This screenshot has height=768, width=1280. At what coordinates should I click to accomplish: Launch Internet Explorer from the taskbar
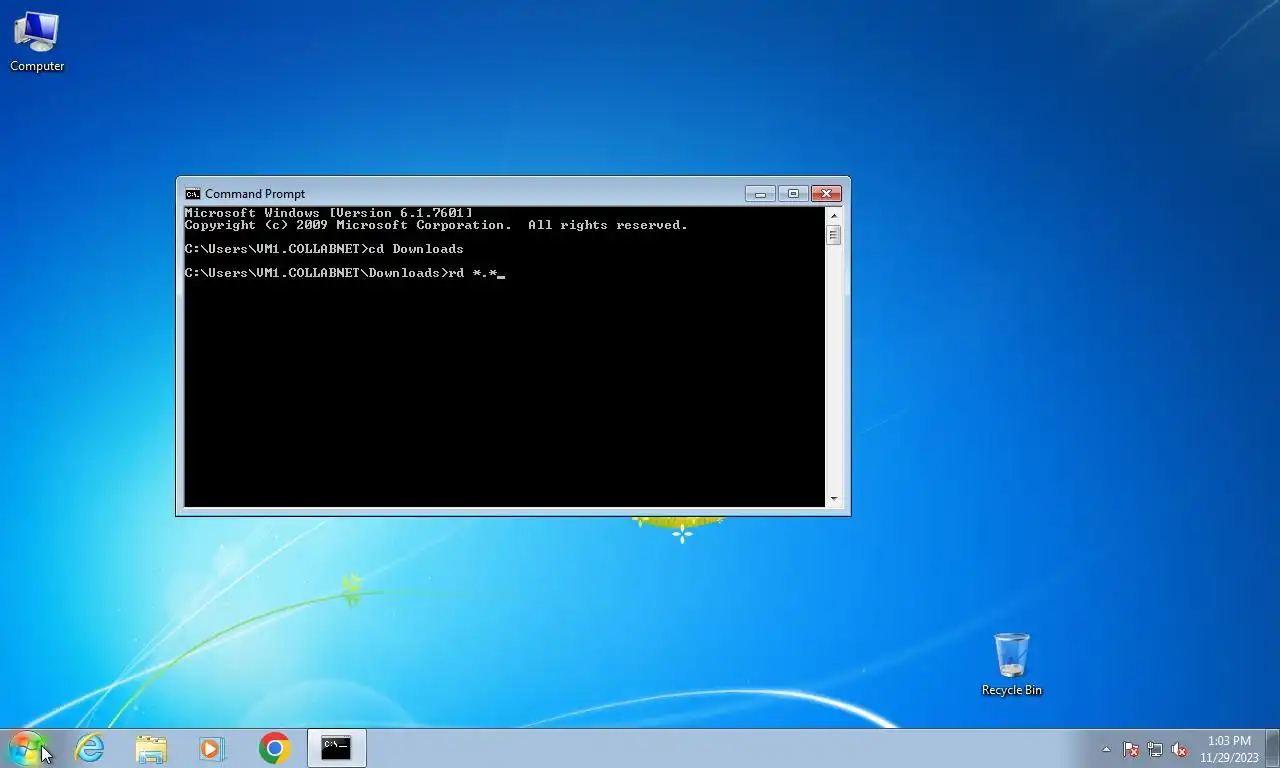point(90,748)
